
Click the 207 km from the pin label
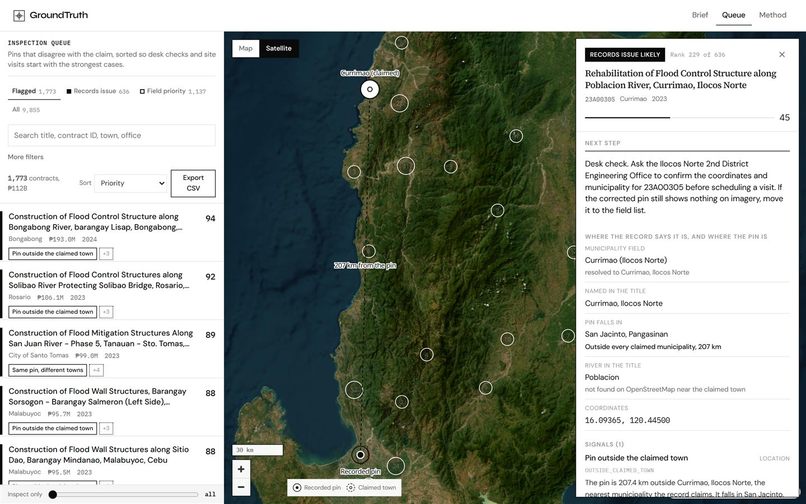tap(365, 265)
